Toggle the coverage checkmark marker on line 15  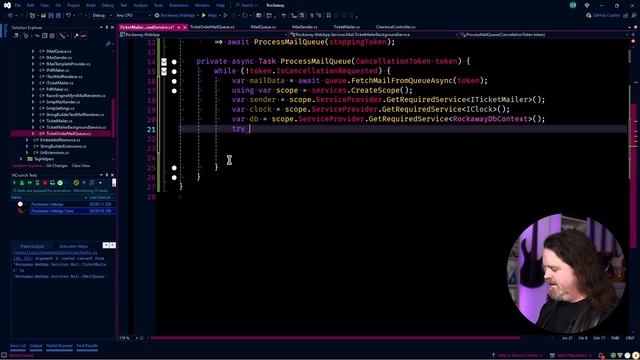164,71
